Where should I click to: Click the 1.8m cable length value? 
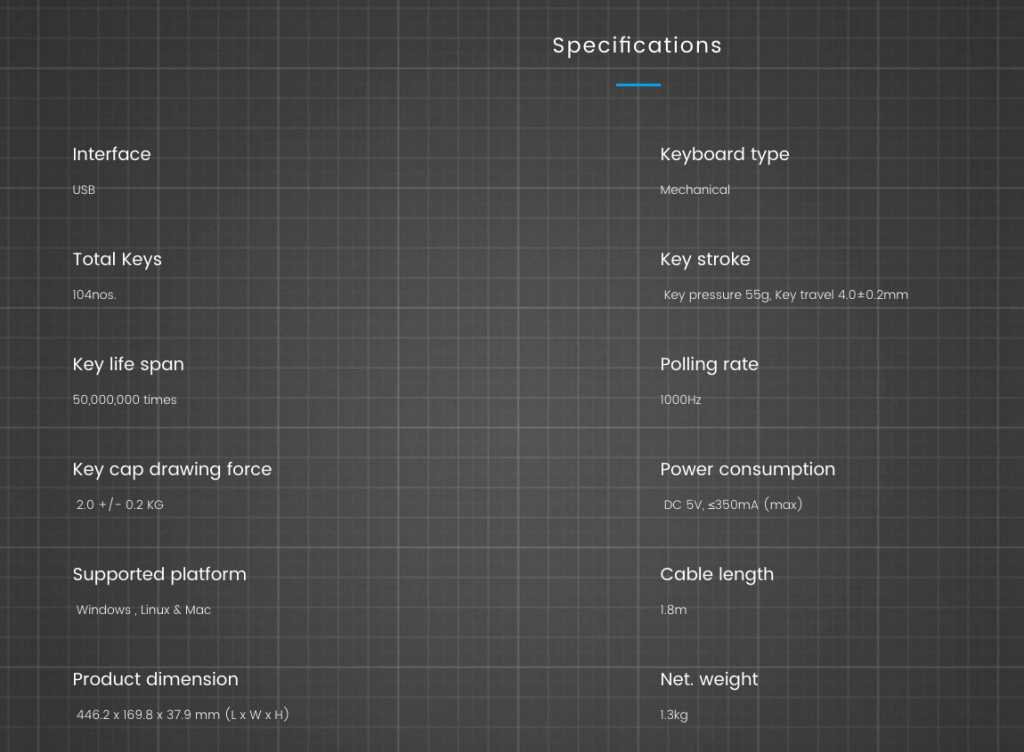[673, 610]
